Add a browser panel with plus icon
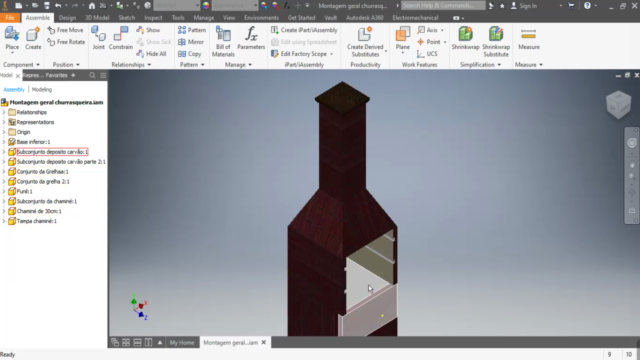This screenshot has height=360, width=640. tap(73, 75)
